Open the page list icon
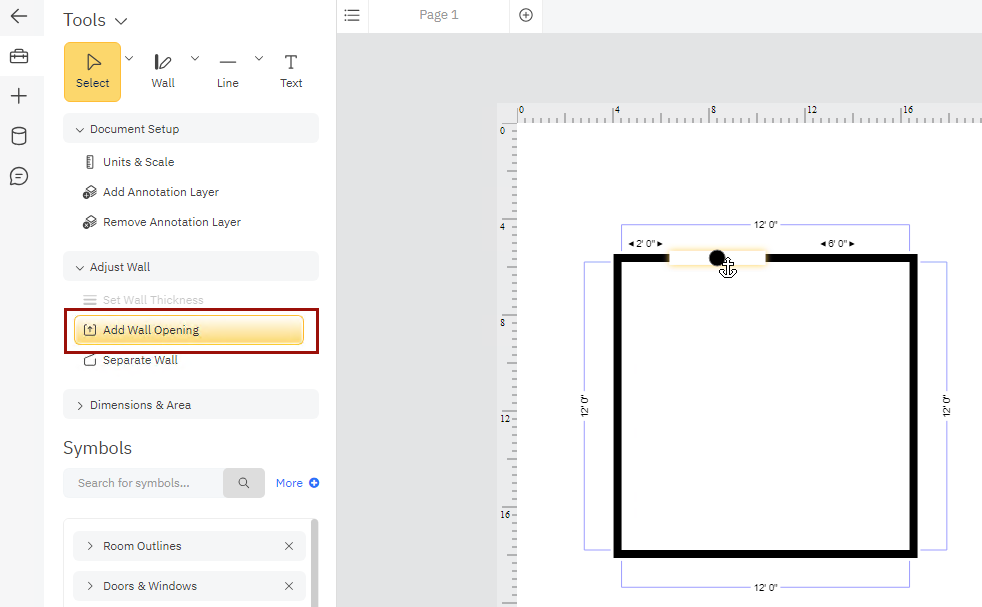982x607 pixels. pos(352,15)
